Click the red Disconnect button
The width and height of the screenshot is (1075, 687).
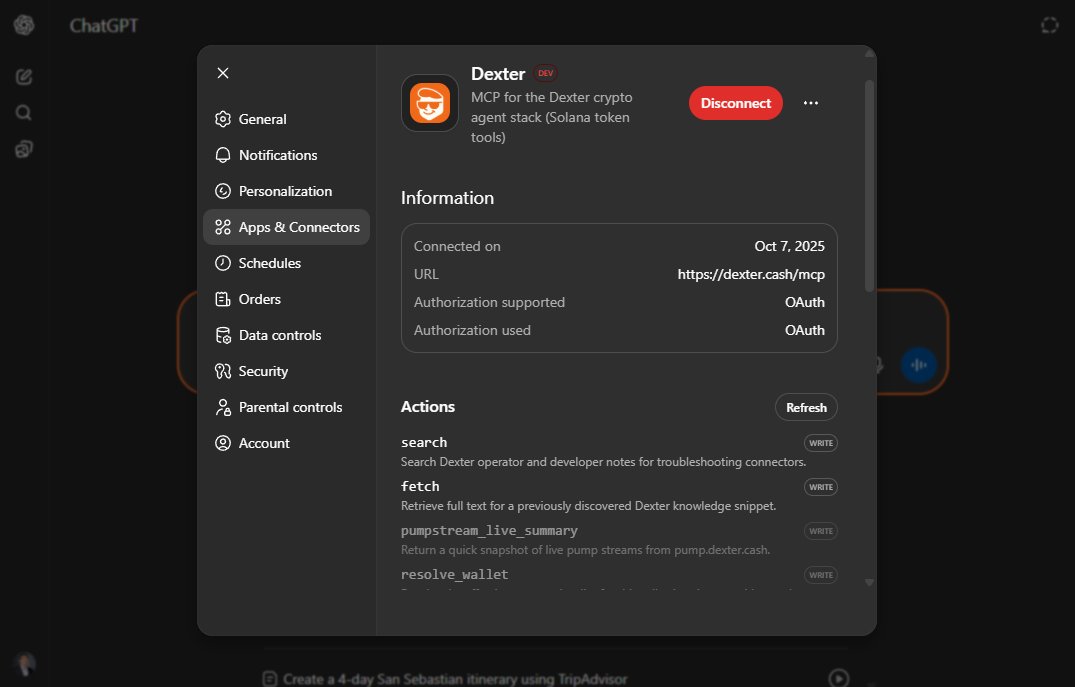(736, 103)
